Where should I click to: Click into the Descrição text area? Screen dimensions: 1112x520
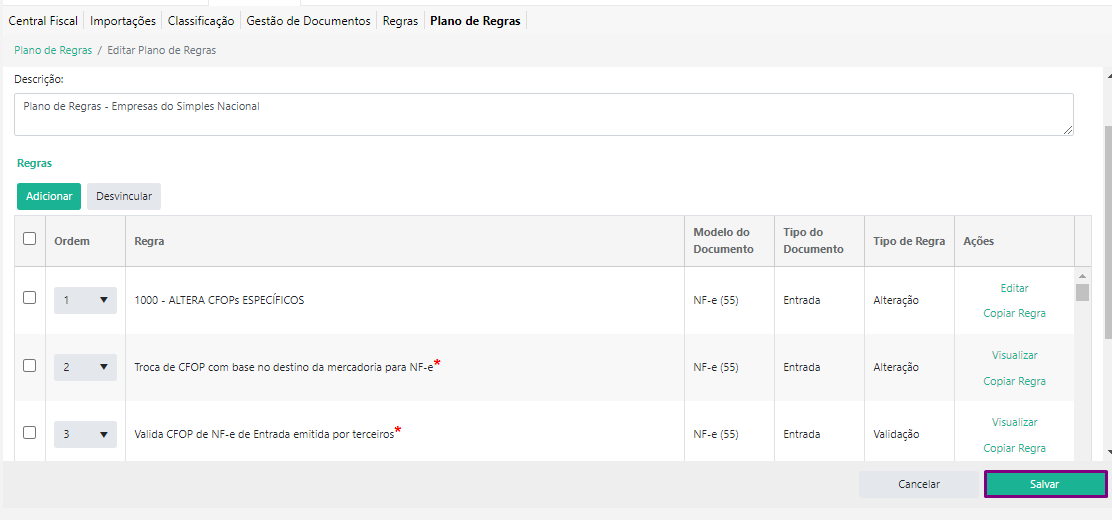coord(543,114)
